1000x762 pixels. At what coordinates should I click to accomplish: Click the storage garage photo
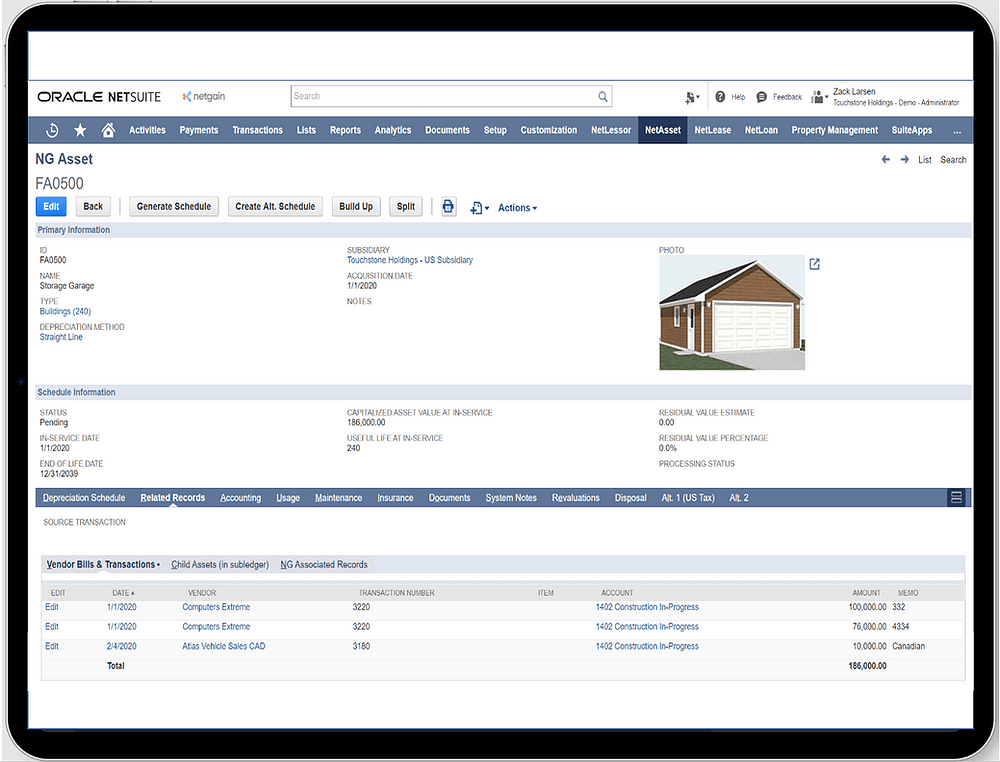(x=732, y=312)
